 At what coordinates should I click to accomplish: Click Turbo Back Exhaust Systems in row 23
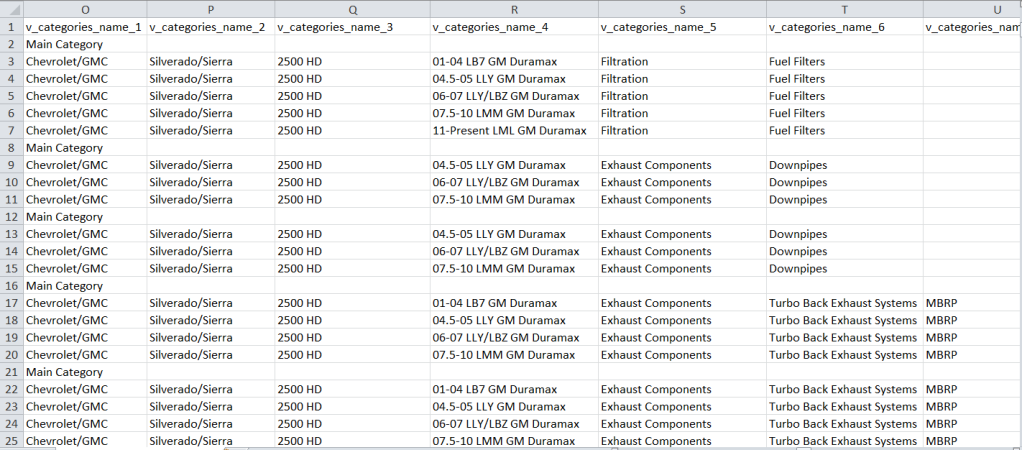pos(843,406)
